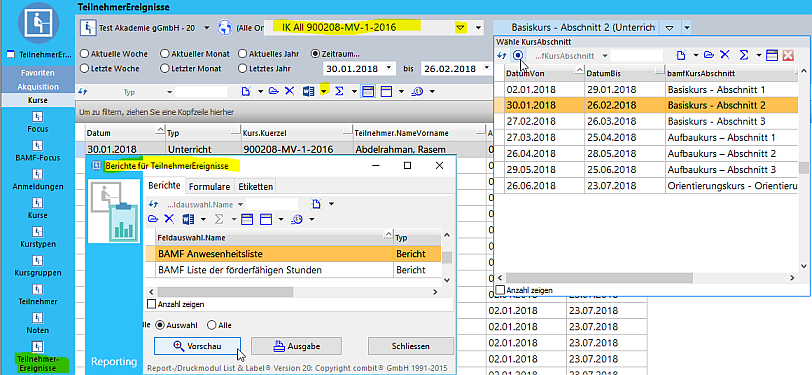Select the Letztes Jahr radio button

tap(242, 68)
